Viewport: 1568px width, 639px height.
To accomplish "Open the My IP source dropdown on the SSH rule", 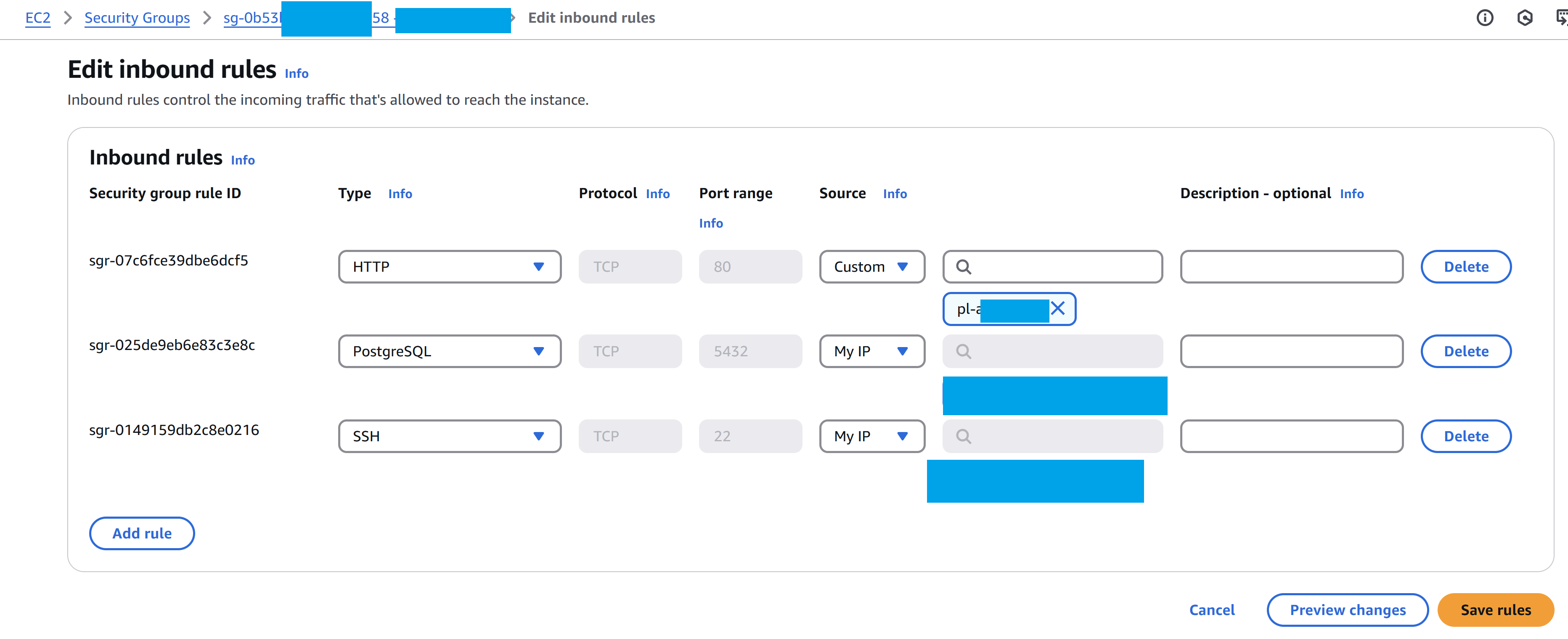I will coord(871,436).
